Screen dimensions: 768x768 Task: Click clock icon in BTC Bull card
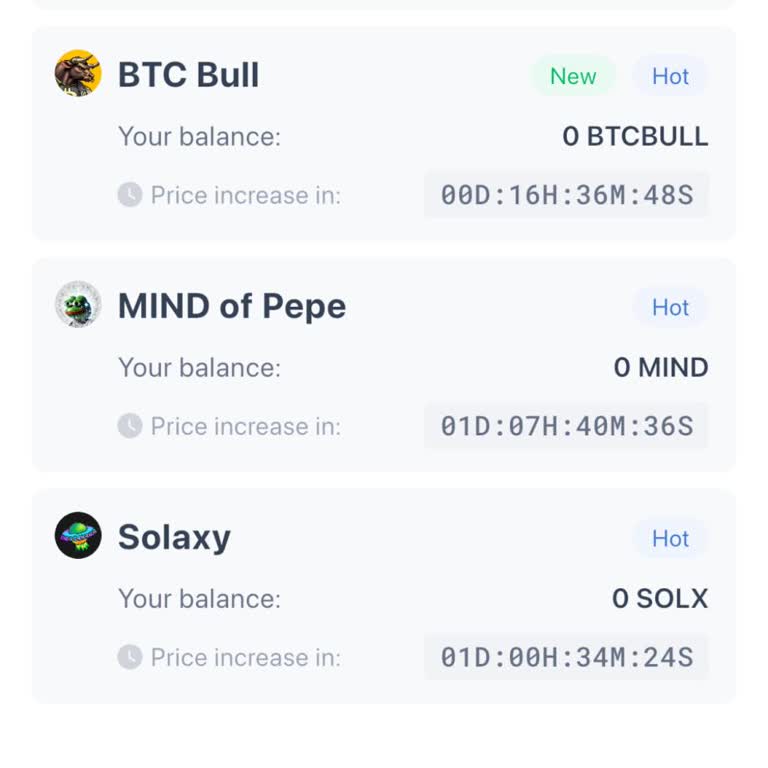point(130,195)
